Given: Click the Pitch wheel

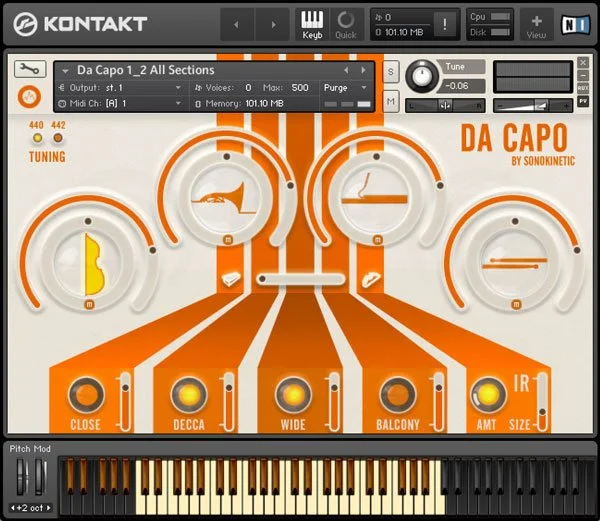Looking at the screenshot, I should (22, 477).
